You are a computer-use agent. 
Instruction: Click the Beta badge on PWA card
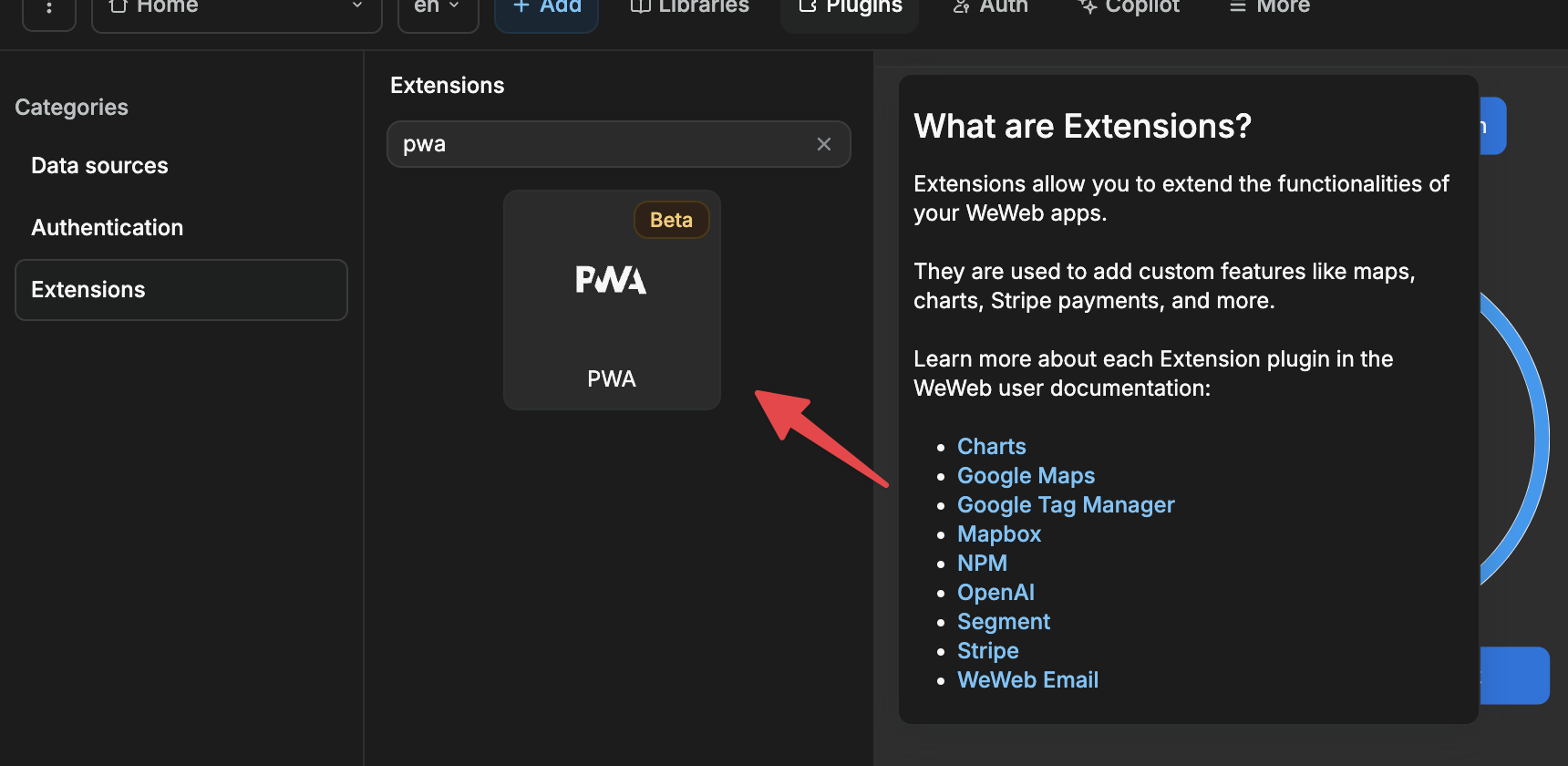672,220
